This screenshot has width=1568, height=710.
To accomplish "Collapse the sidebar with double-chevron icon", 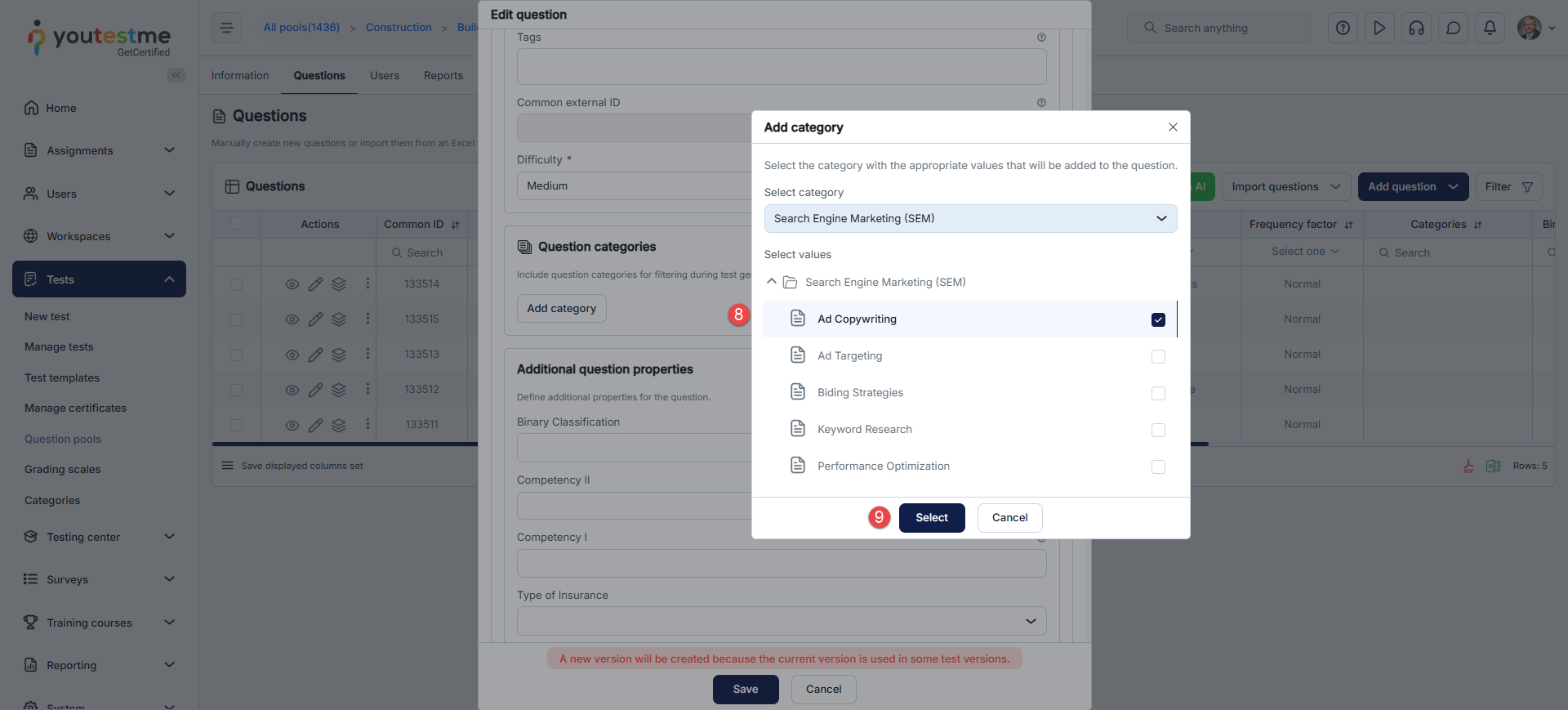I will 176,75.
